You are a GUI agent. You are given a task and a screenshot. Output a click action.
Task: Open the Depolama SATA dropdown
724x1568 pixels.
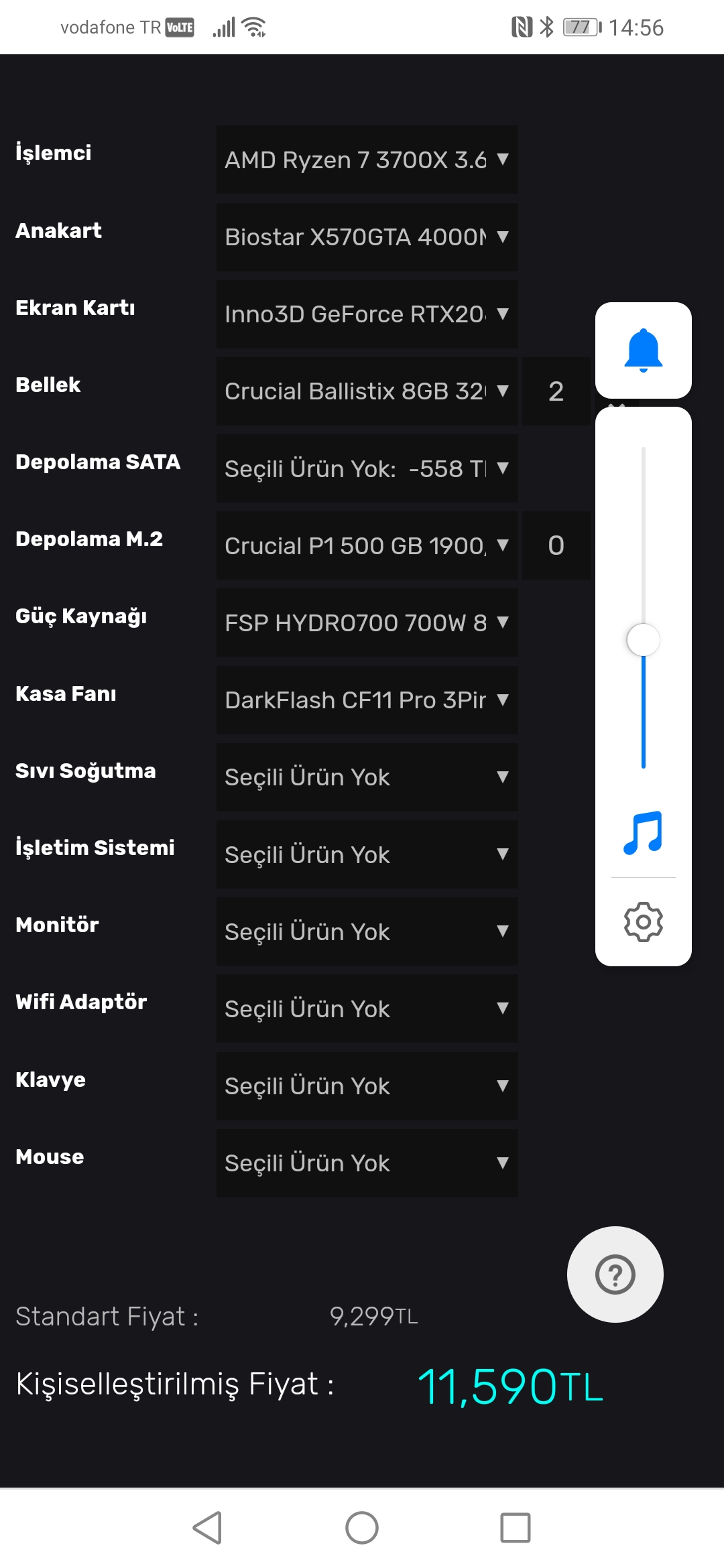(367, 468)
